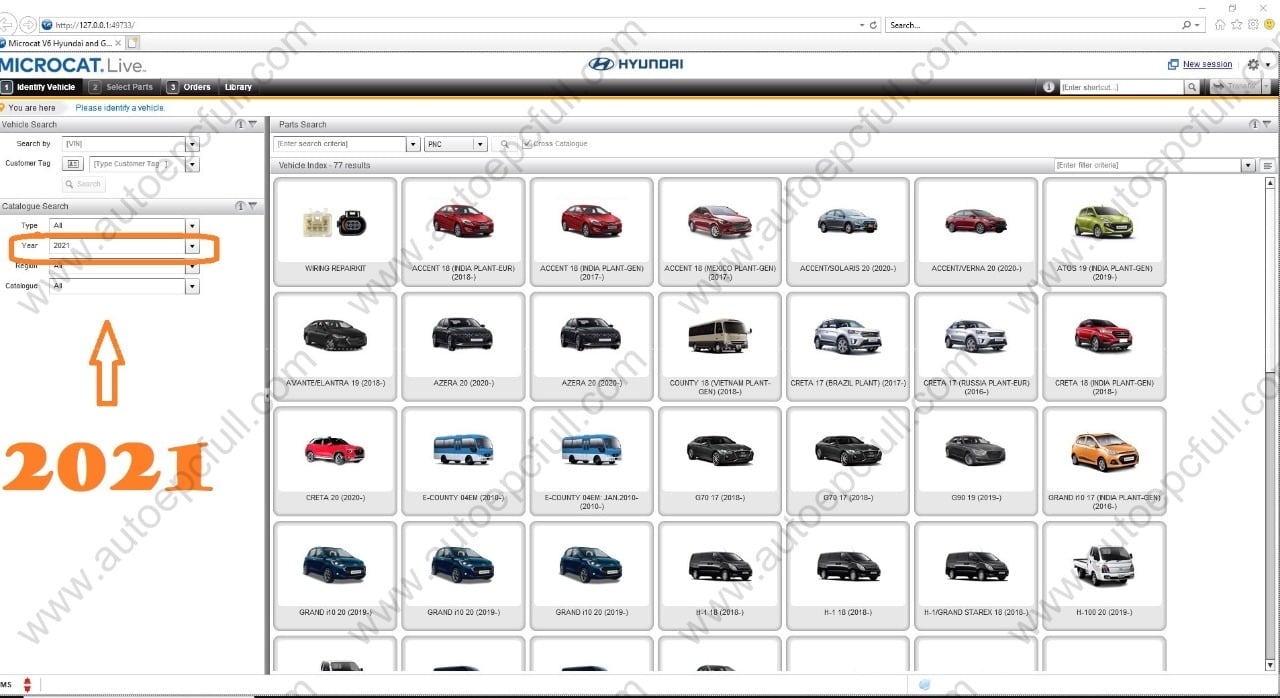Screen dimensions: 1280x698
Task: Select the G90 19 (2019-) catalogue
Action: click(x=975, y=460)
